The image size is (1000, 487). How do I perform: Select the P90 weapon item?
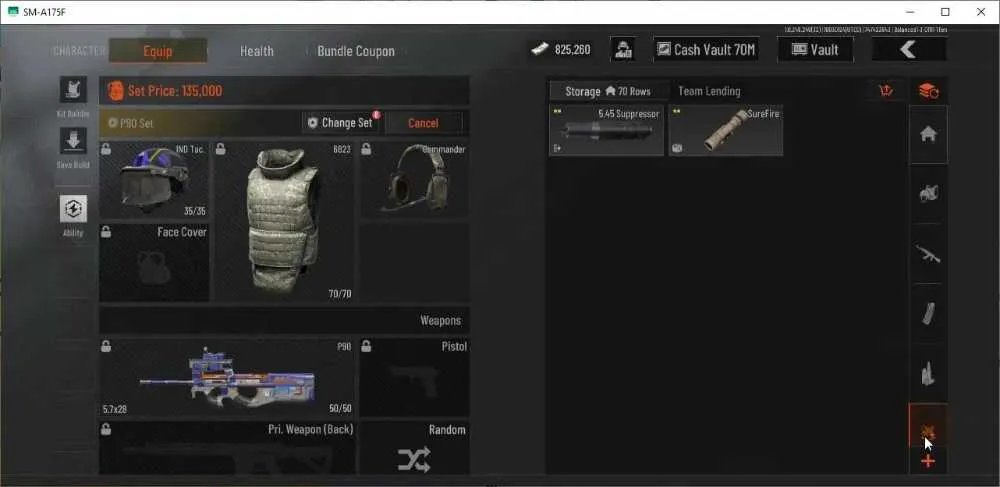228,377
